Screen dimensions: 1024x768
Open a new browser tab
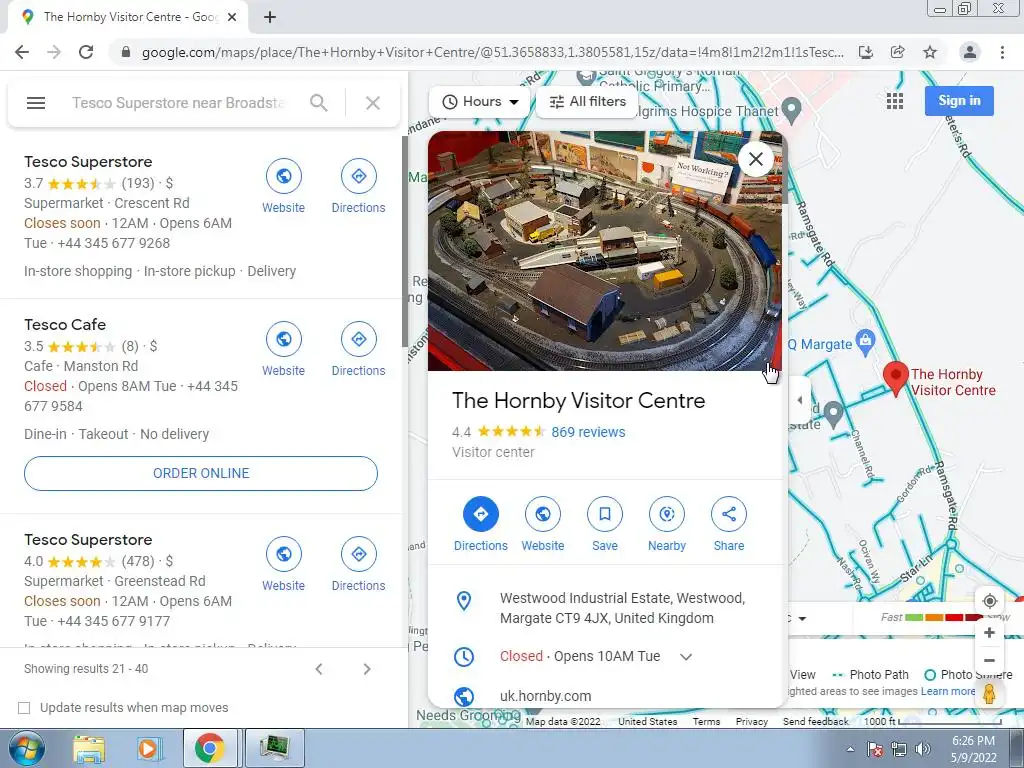270,17
